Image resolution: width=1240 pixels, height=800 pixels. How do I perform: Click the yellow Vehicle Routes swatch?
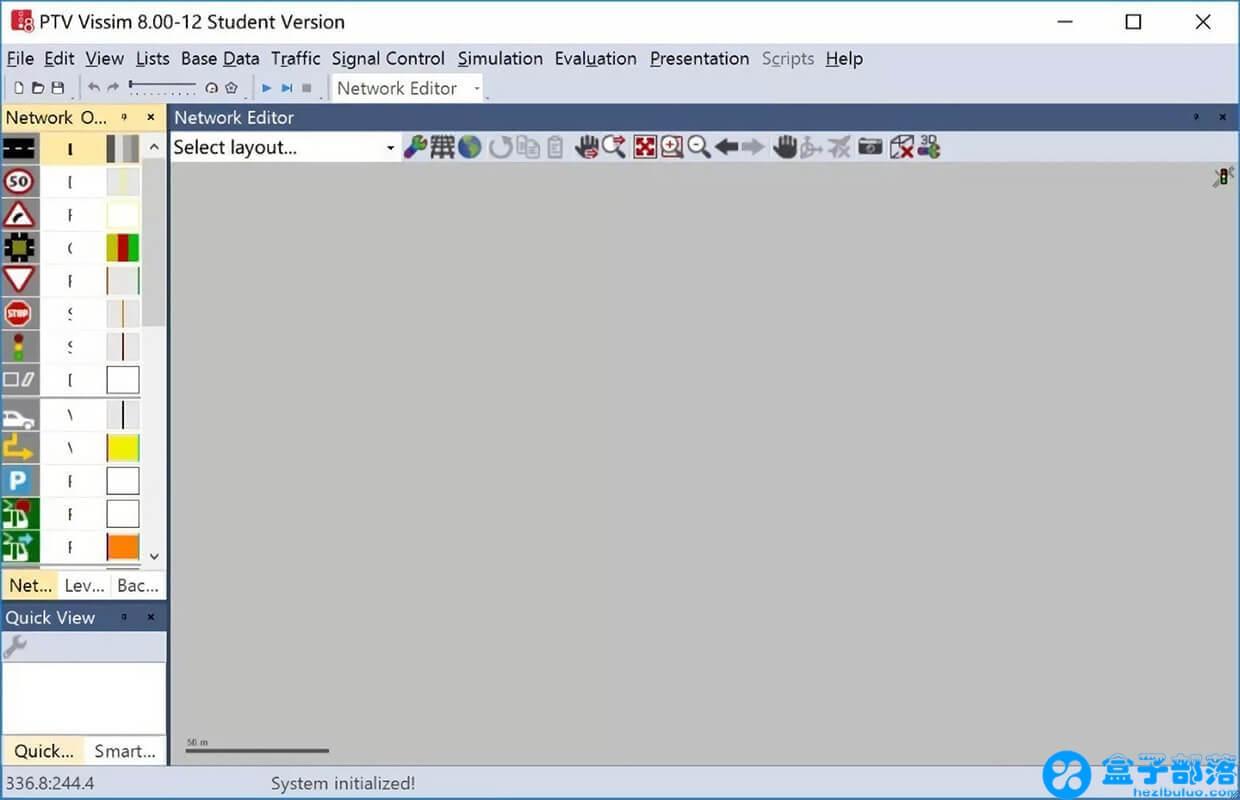[123, 448]
